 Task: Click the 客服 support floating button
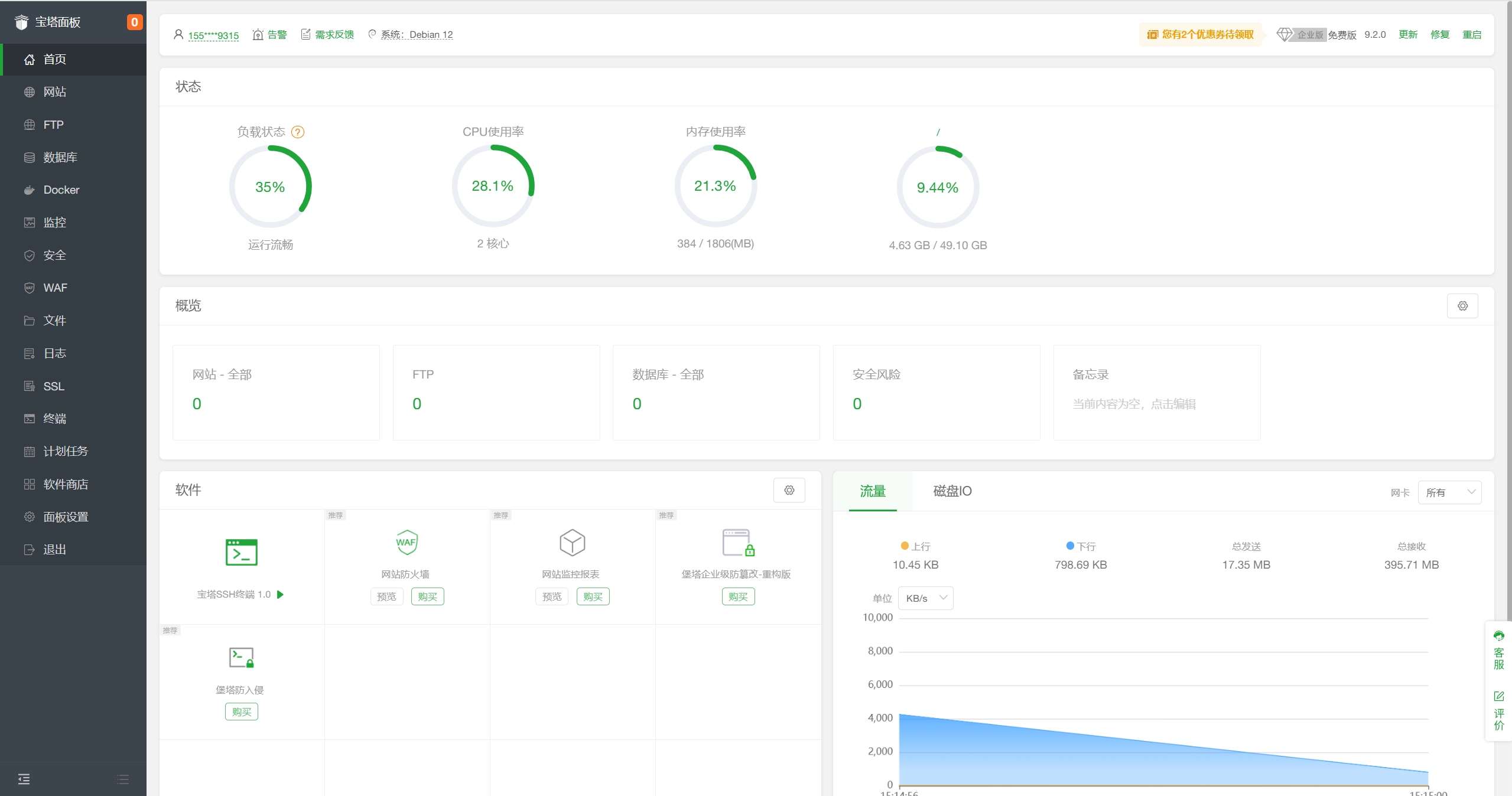click(x=1499, y=650)
